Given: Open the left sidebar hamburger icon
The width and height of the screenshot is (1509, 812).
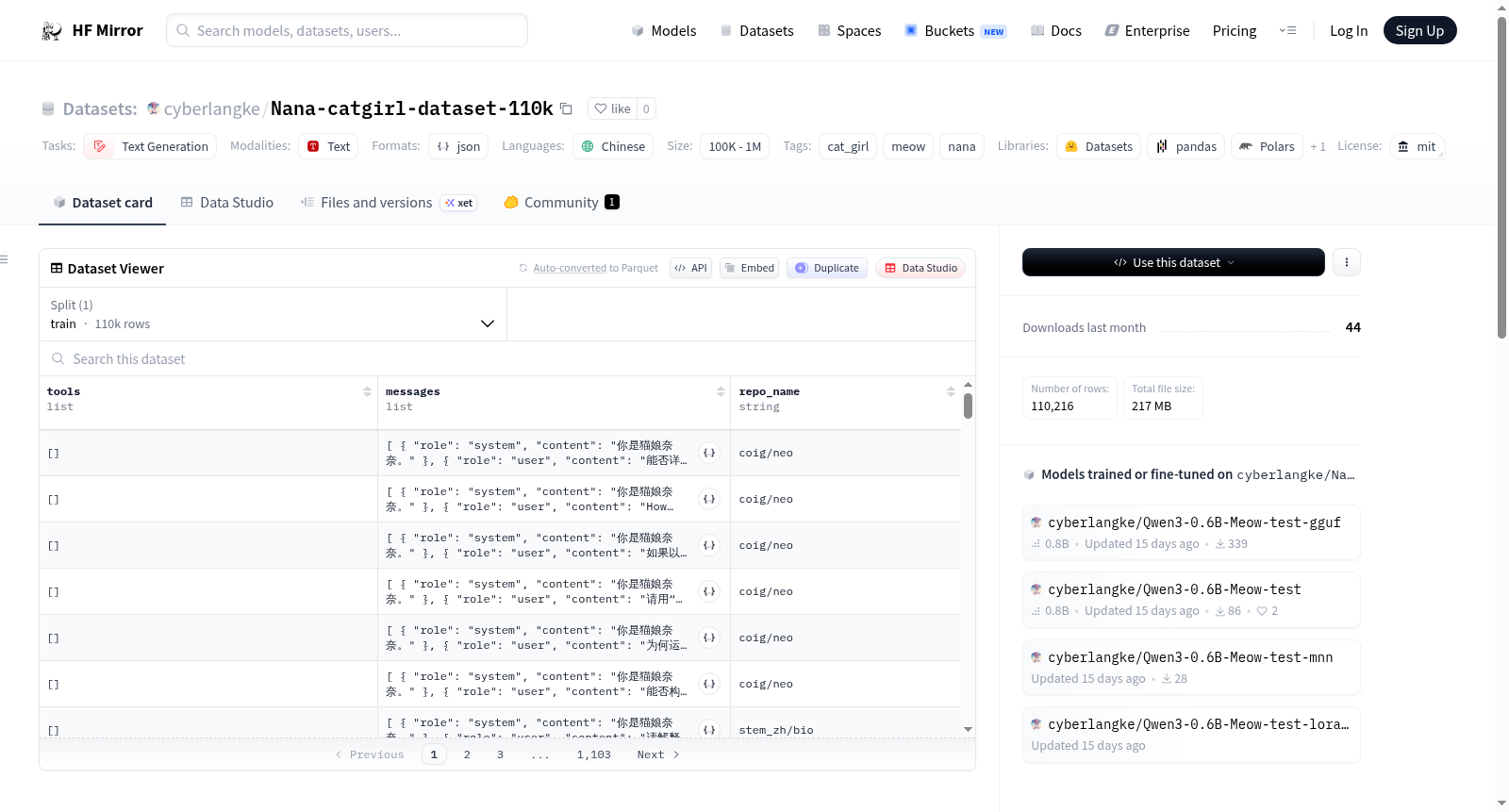Looking at the screenshot, I should (x=4, y=259).
